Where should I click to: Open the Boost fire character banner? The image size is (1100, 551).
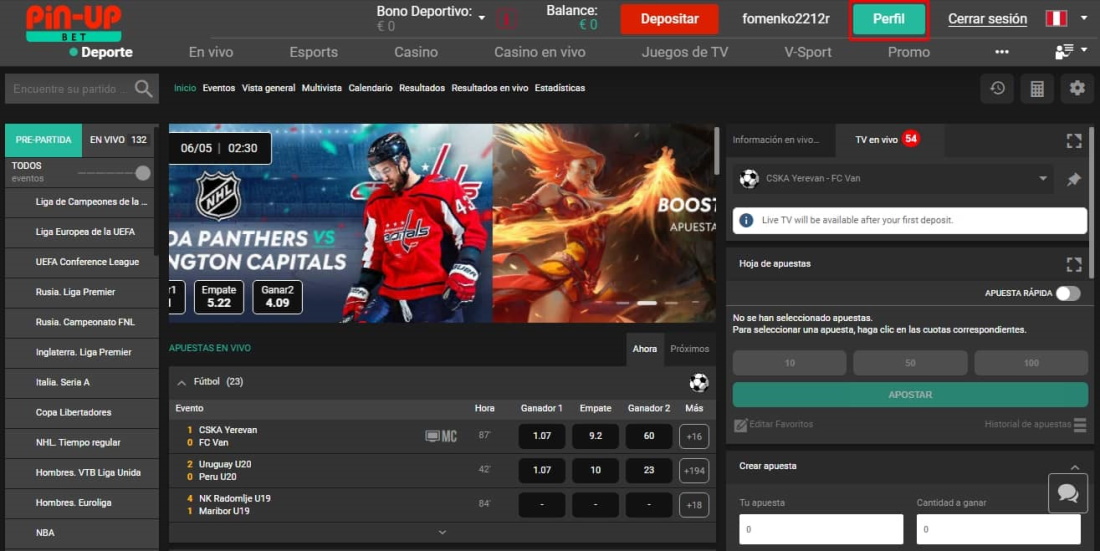pyautogui.click(x=604, y=223)
